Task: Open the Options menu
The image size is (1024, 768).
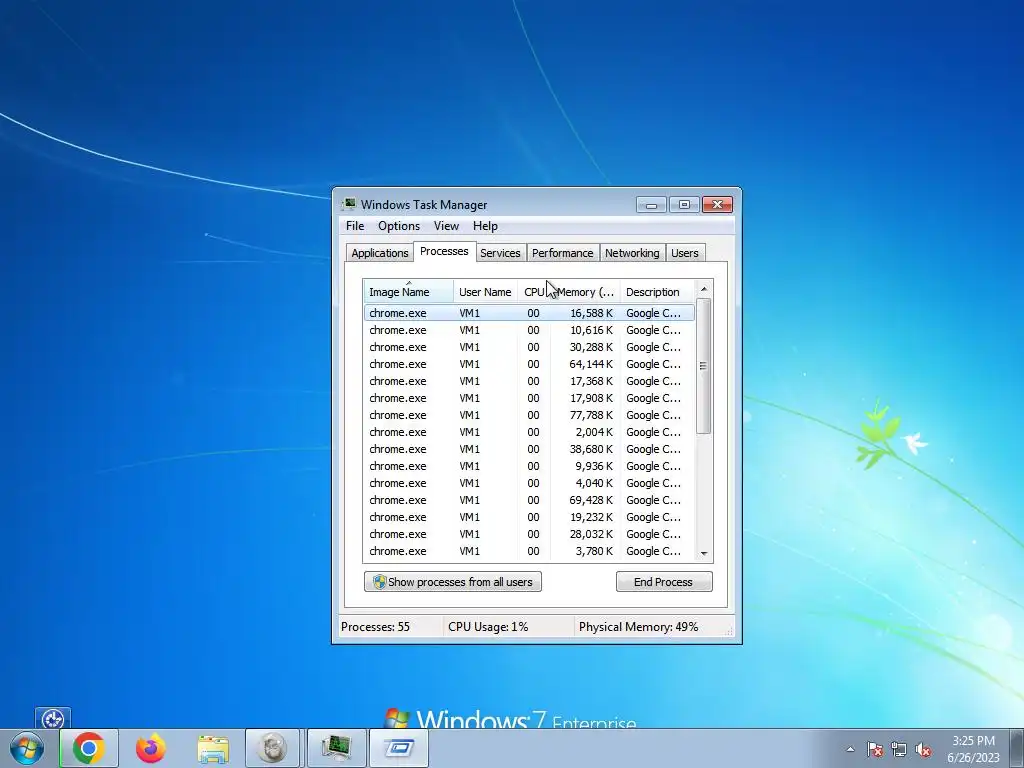Action: (x=399, y=226)
